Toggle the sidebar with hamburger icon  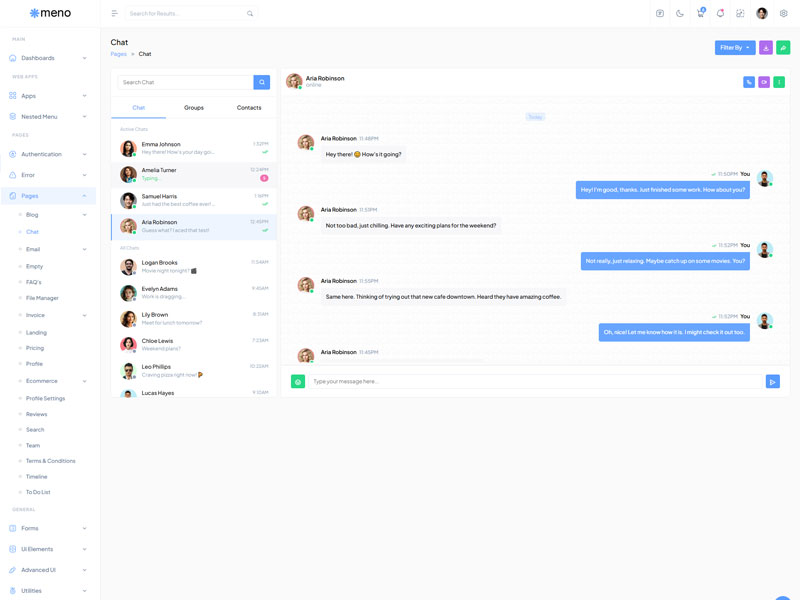tap(114, 14)
